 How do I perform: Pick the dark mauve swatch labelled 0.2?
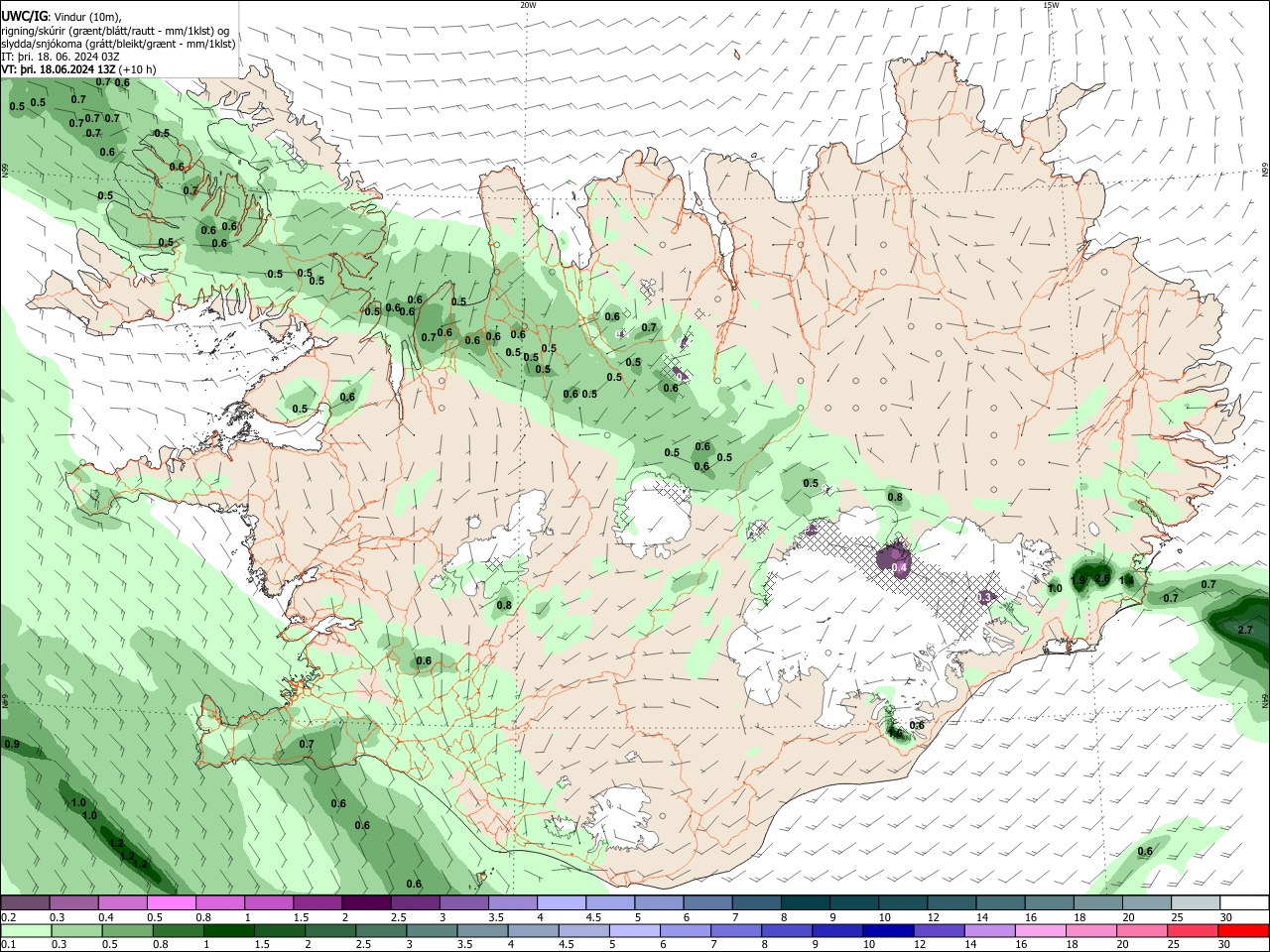click(25, 903)
